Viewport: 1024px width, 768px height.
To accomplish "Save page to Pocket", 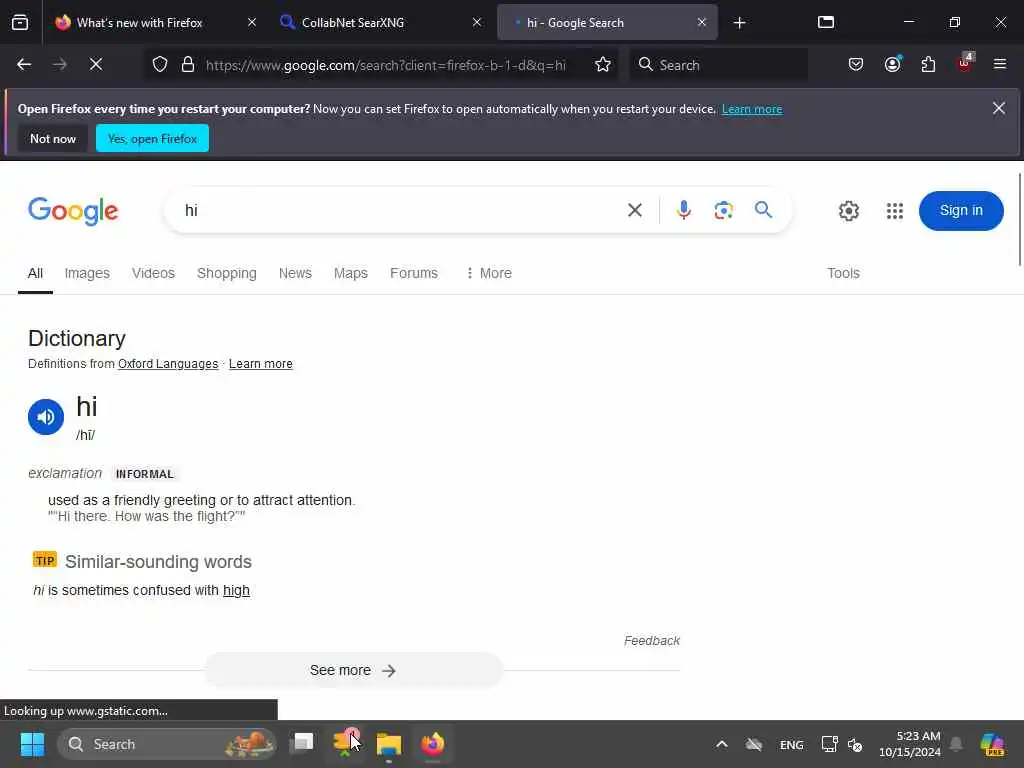I will [x=856, y=64].
